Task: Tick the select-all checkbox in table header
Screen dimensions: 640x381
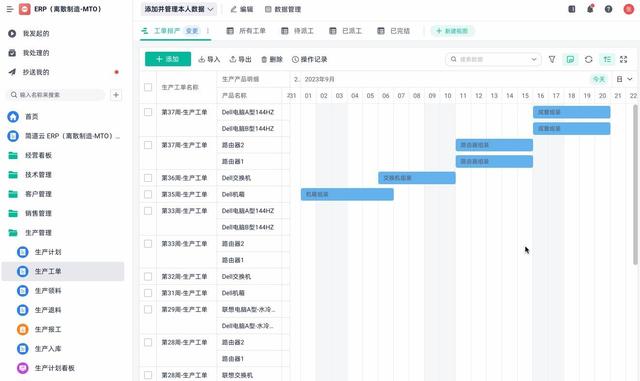Action: 148,87
